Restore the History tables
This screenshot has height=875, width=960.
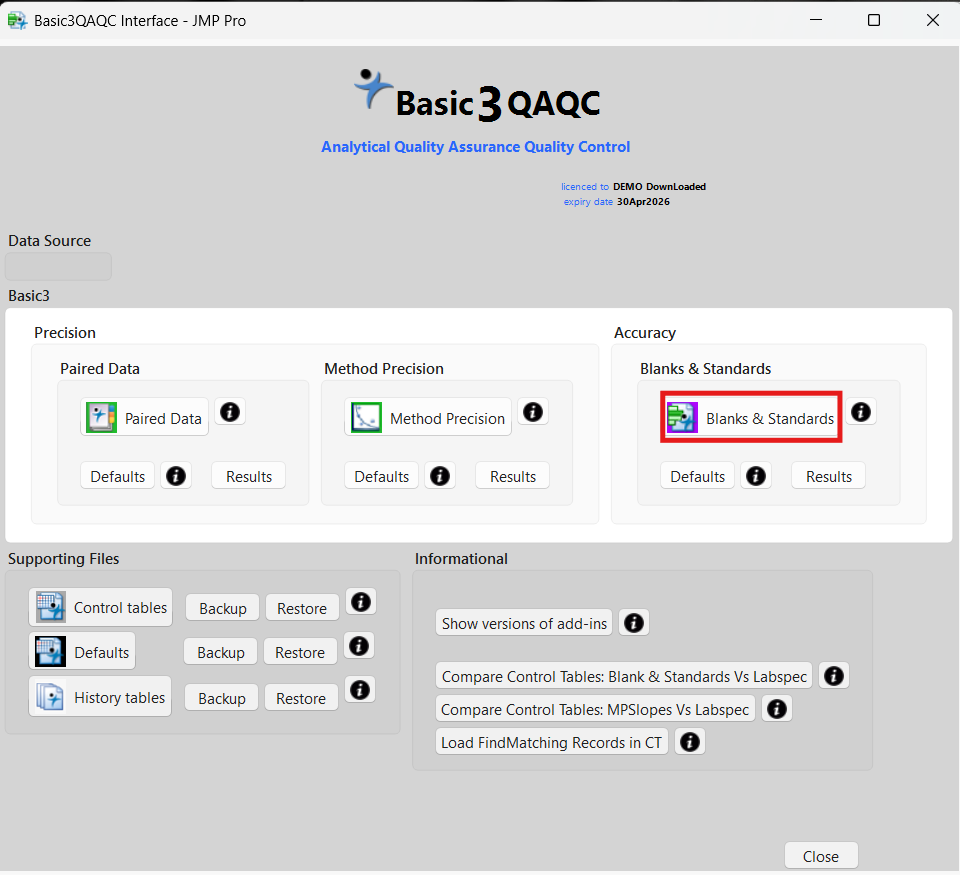(301, 698)
